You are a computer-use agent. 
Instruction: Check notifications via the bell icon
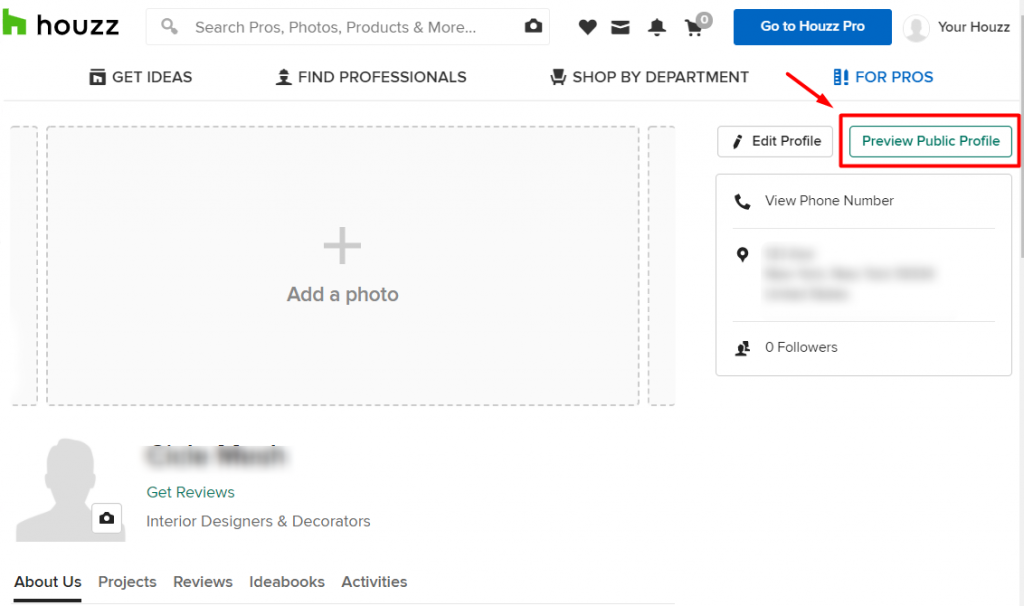(656, 28)
